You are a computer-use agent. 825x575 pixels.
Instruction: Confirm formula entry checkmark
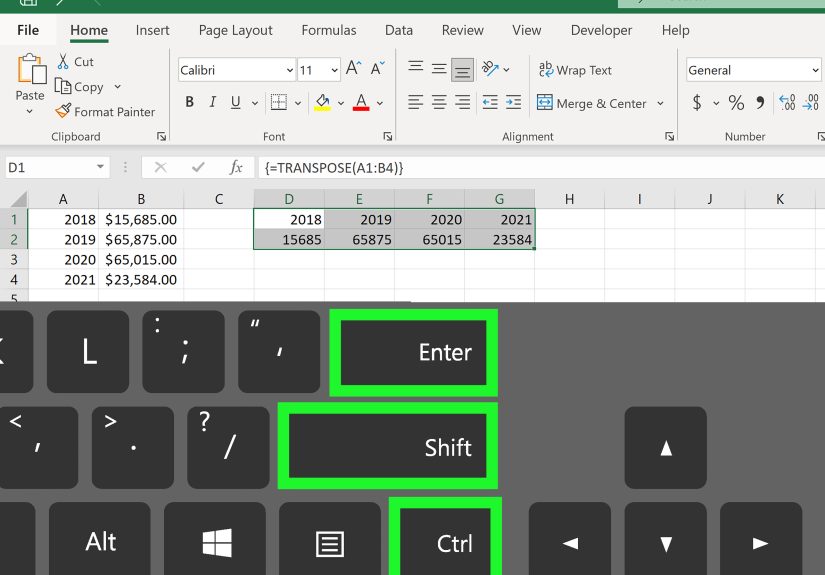198,167
